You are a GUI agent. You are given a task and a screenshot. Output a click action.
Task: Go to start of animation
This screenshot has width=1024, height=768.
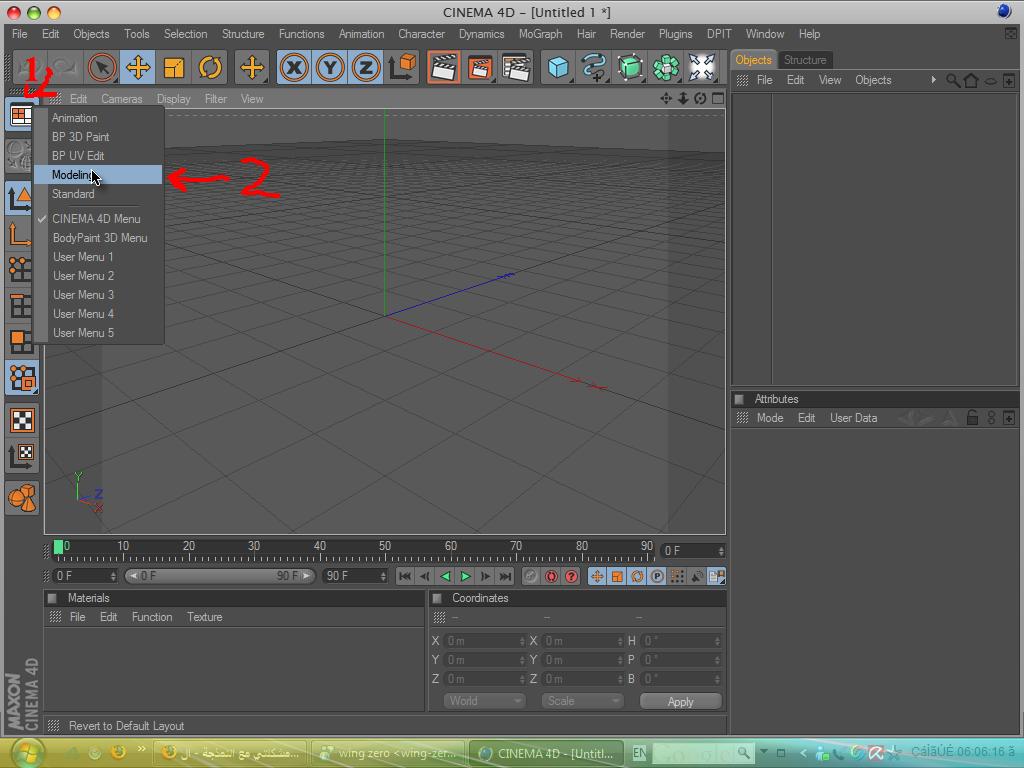(x=405, y=576)
